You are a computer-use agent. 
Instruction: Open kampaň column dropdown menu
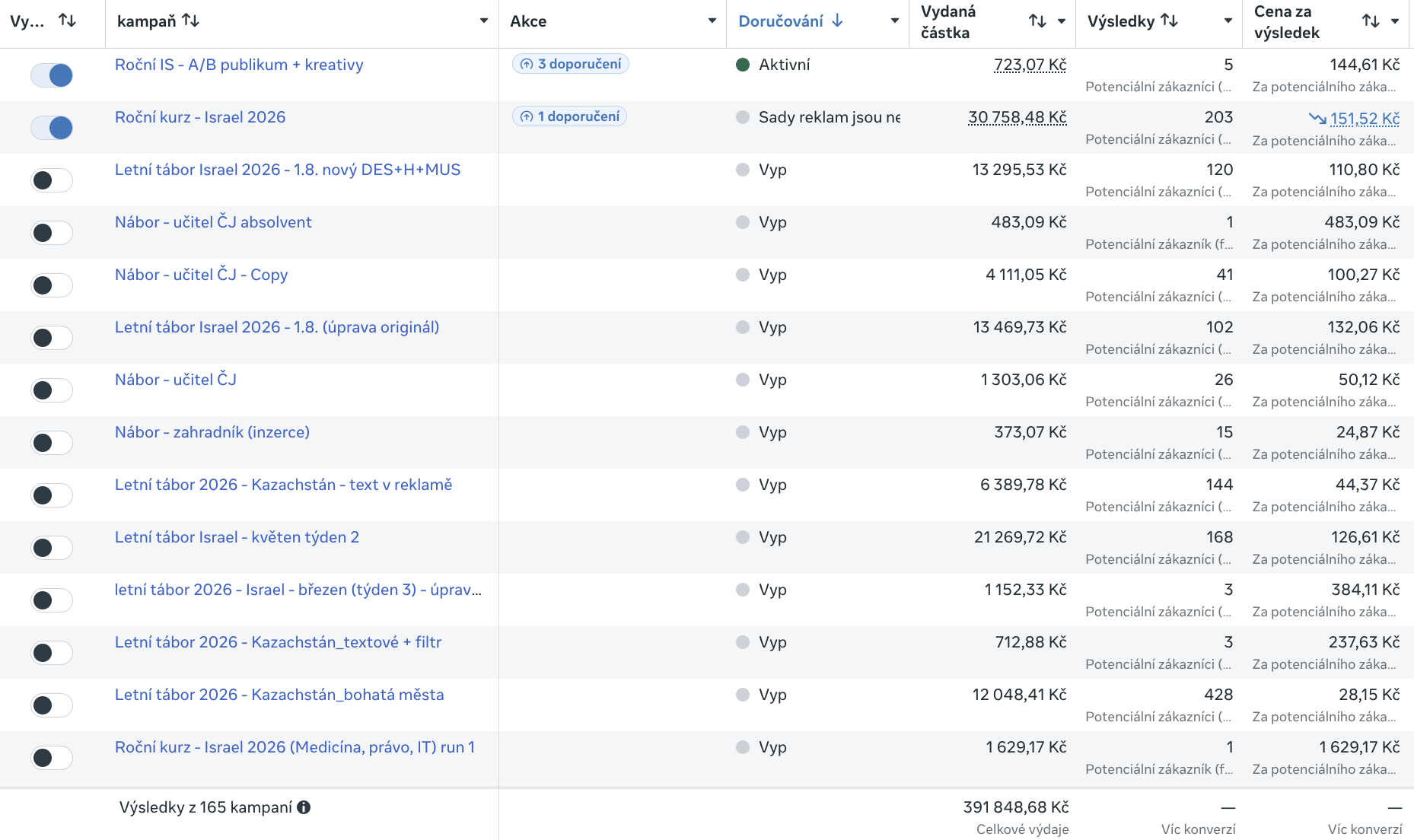484,21
